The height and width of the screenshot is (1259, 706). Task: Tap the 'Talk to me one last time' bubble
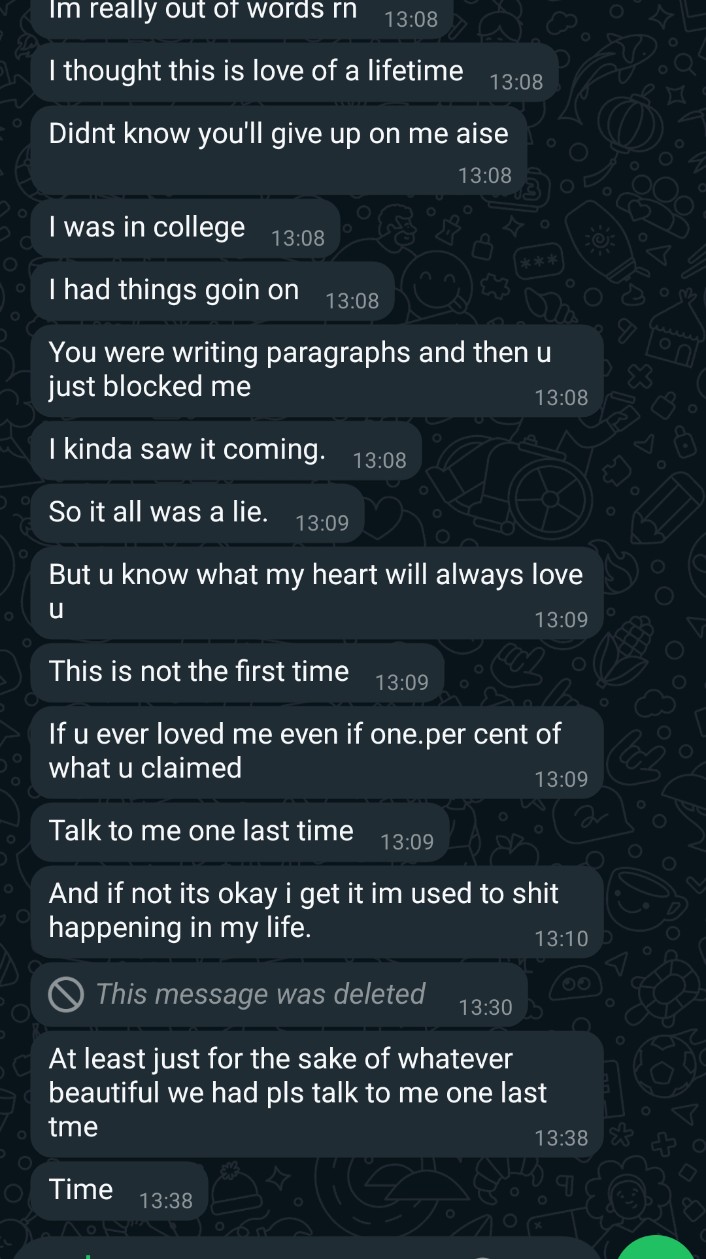[198, 830]
